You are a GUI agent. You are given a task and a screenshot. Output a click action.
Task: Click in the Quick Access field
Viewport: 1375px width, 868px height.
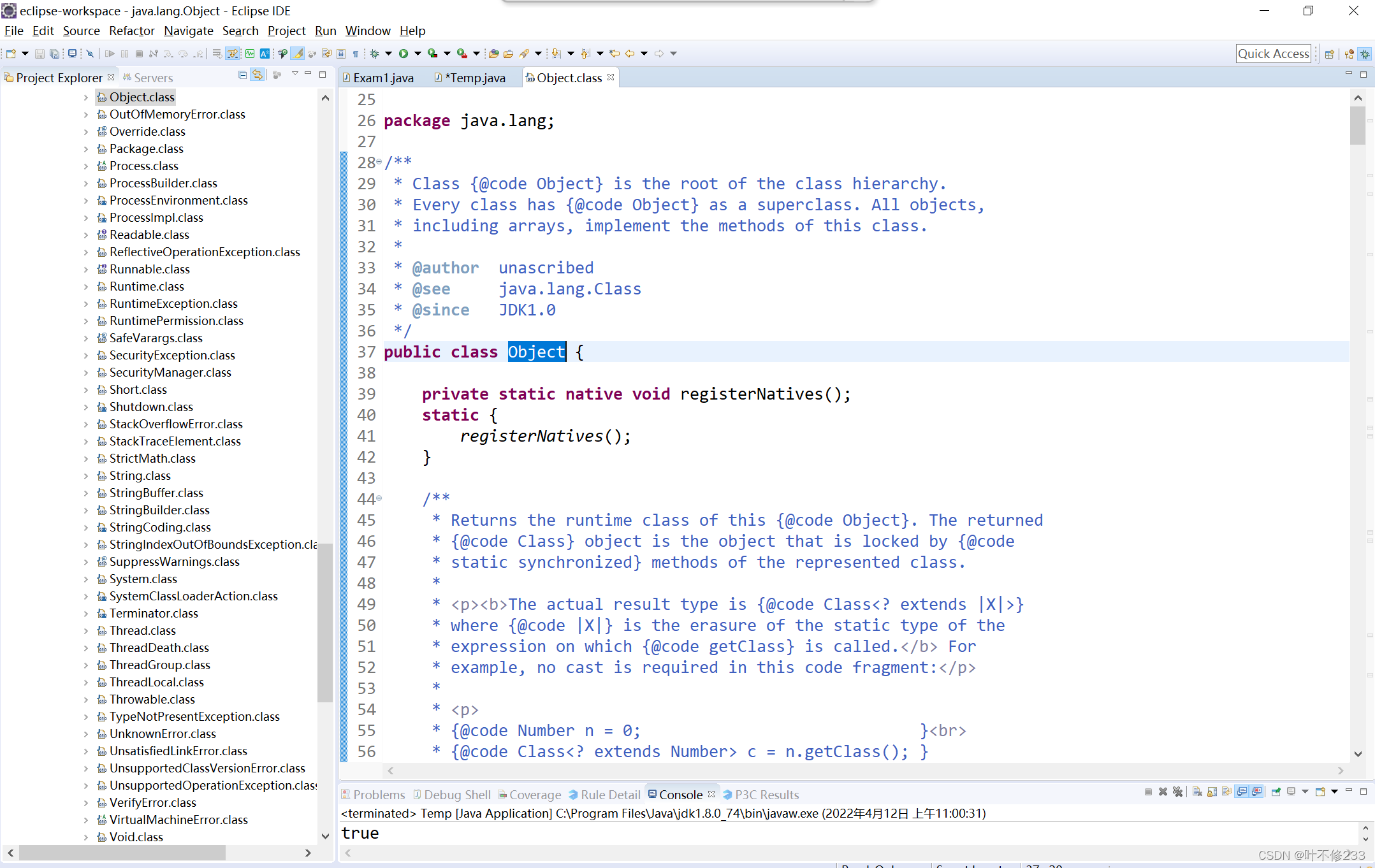click(1273, 54)
